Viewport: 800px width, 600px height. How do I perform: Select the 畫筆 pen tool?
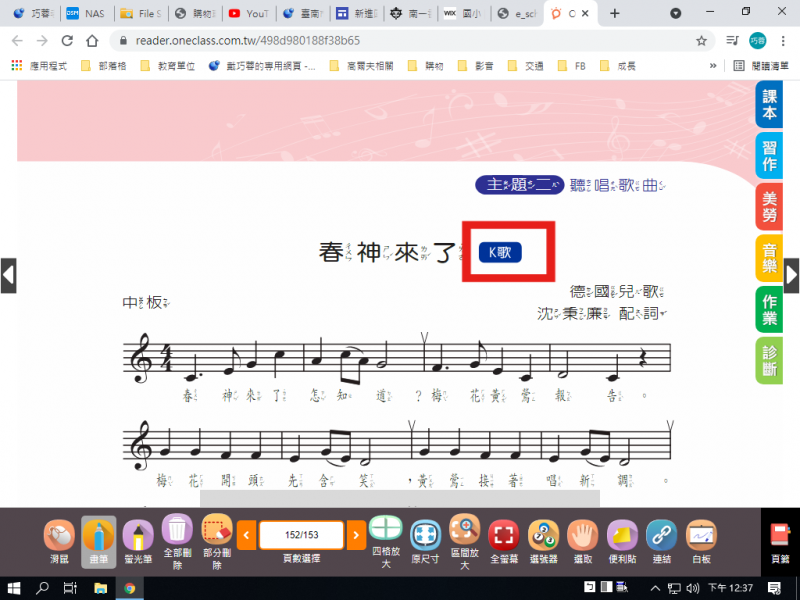pyautogui.click(x=98, y=536)
